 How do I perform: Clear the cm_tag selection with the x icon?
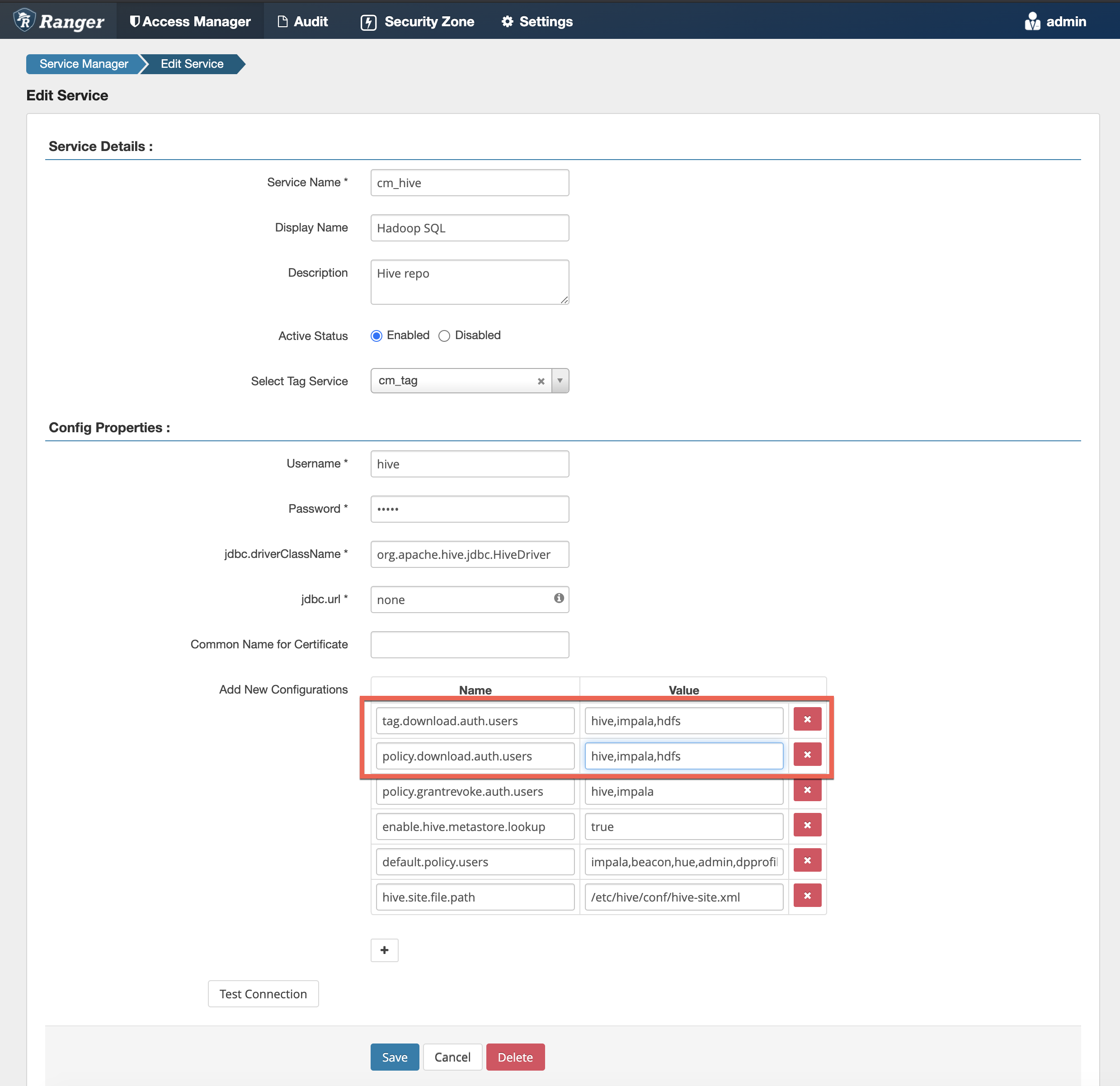coord(541,381)
